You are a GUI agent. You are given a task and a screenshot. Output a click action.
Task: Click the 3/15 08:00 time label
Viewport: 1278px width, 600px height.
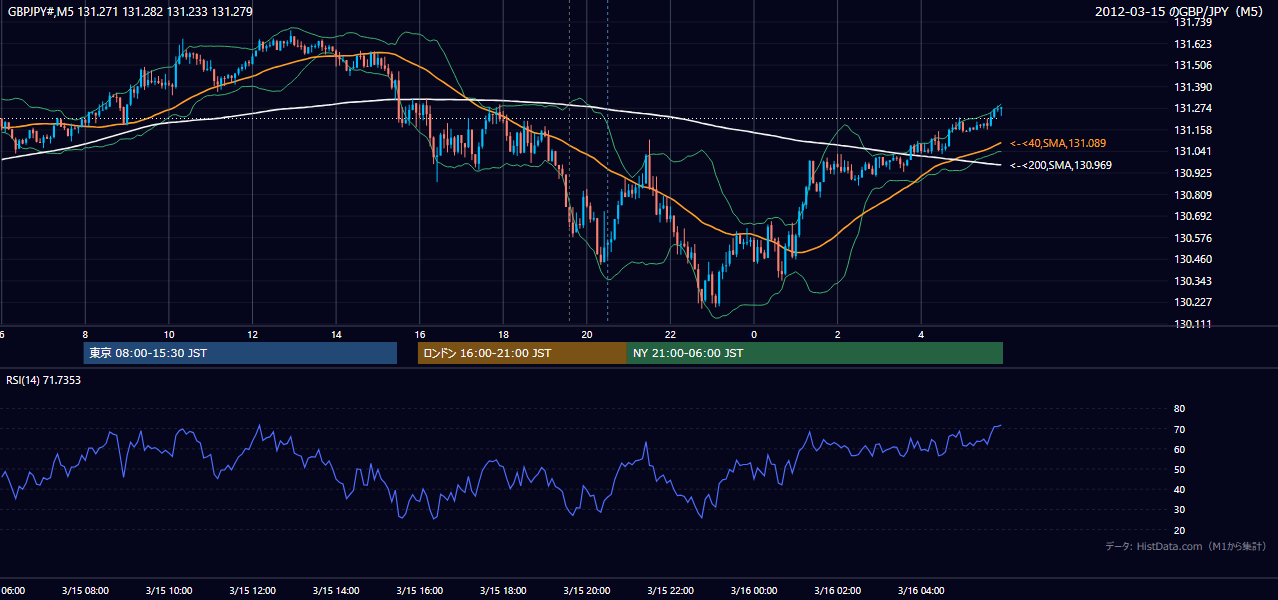84,591
